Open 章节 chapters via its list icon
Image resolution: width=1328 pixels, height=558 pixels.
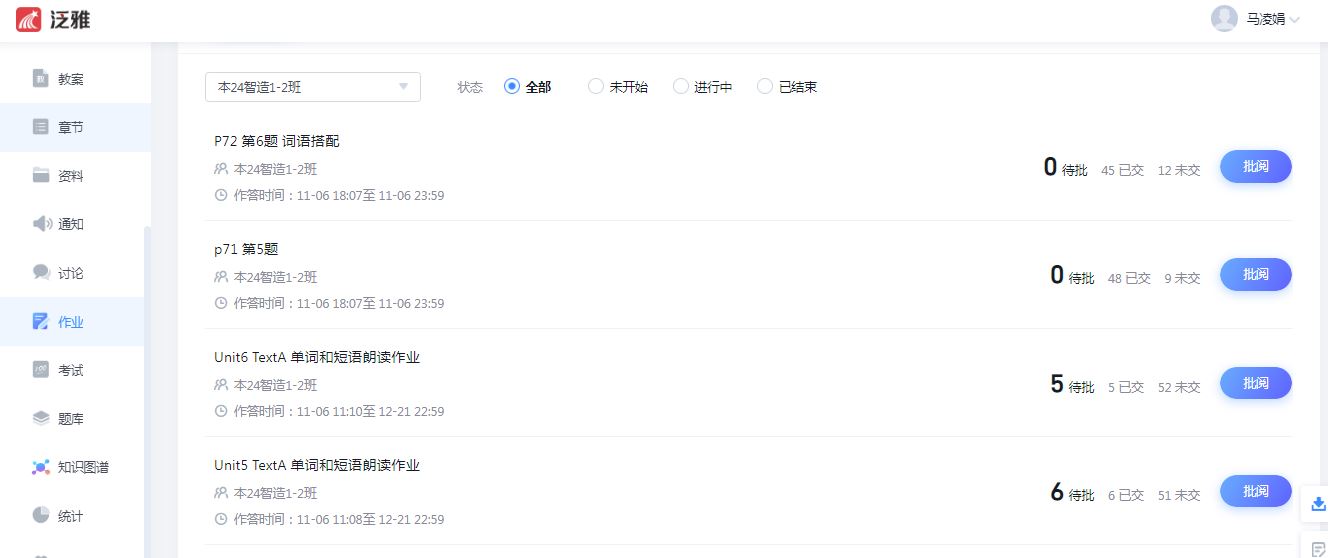point(41,127)
